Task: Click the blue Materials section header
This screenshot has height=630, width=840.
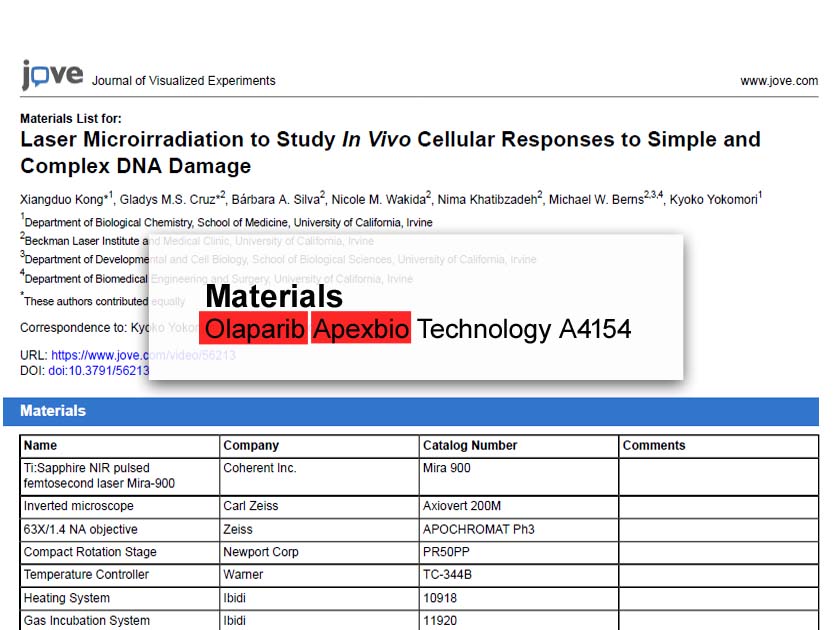Action: pos(53,411)
